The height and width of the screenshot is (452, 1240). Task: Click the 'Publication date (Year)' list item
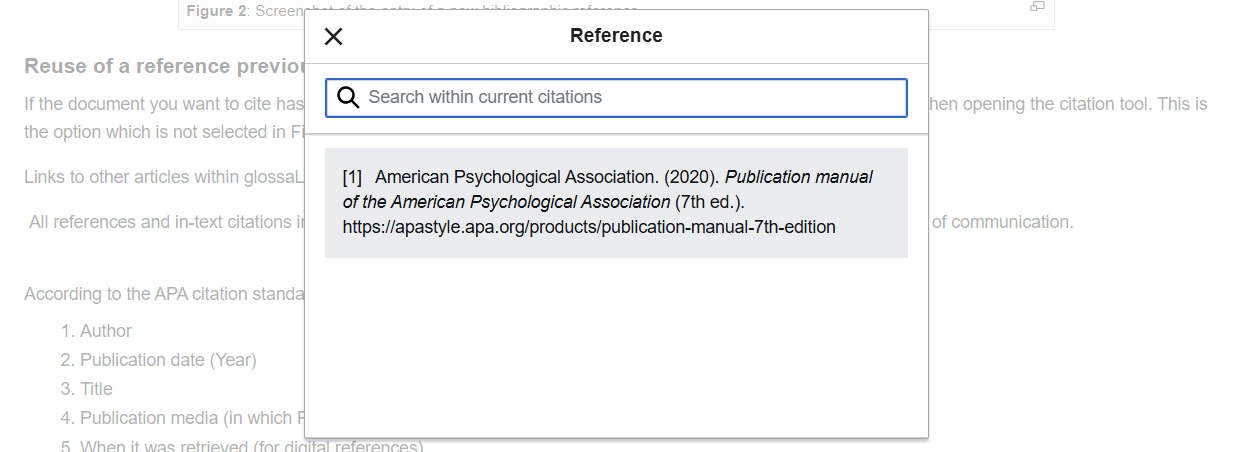pos(168,360)
